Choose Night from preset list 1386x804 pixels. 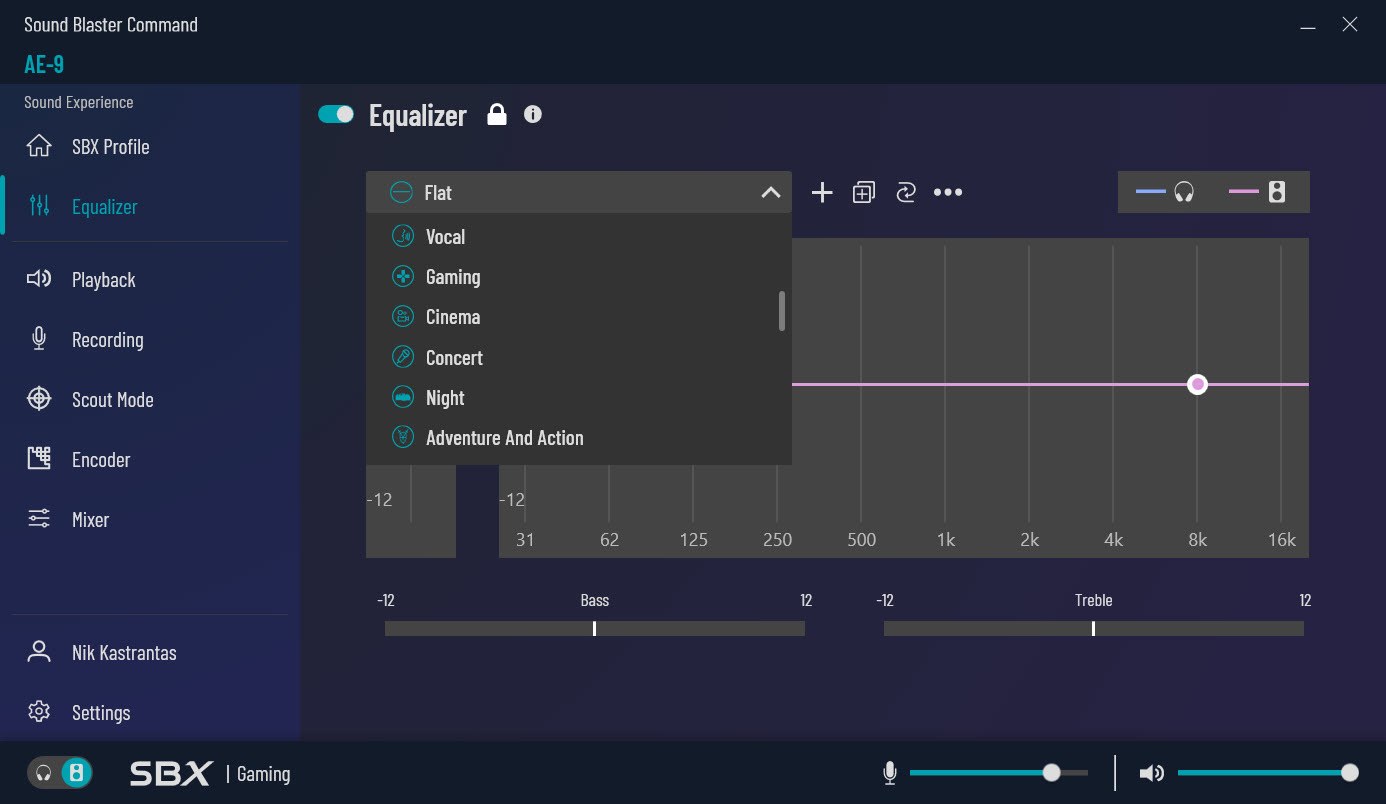coord(579,397)
